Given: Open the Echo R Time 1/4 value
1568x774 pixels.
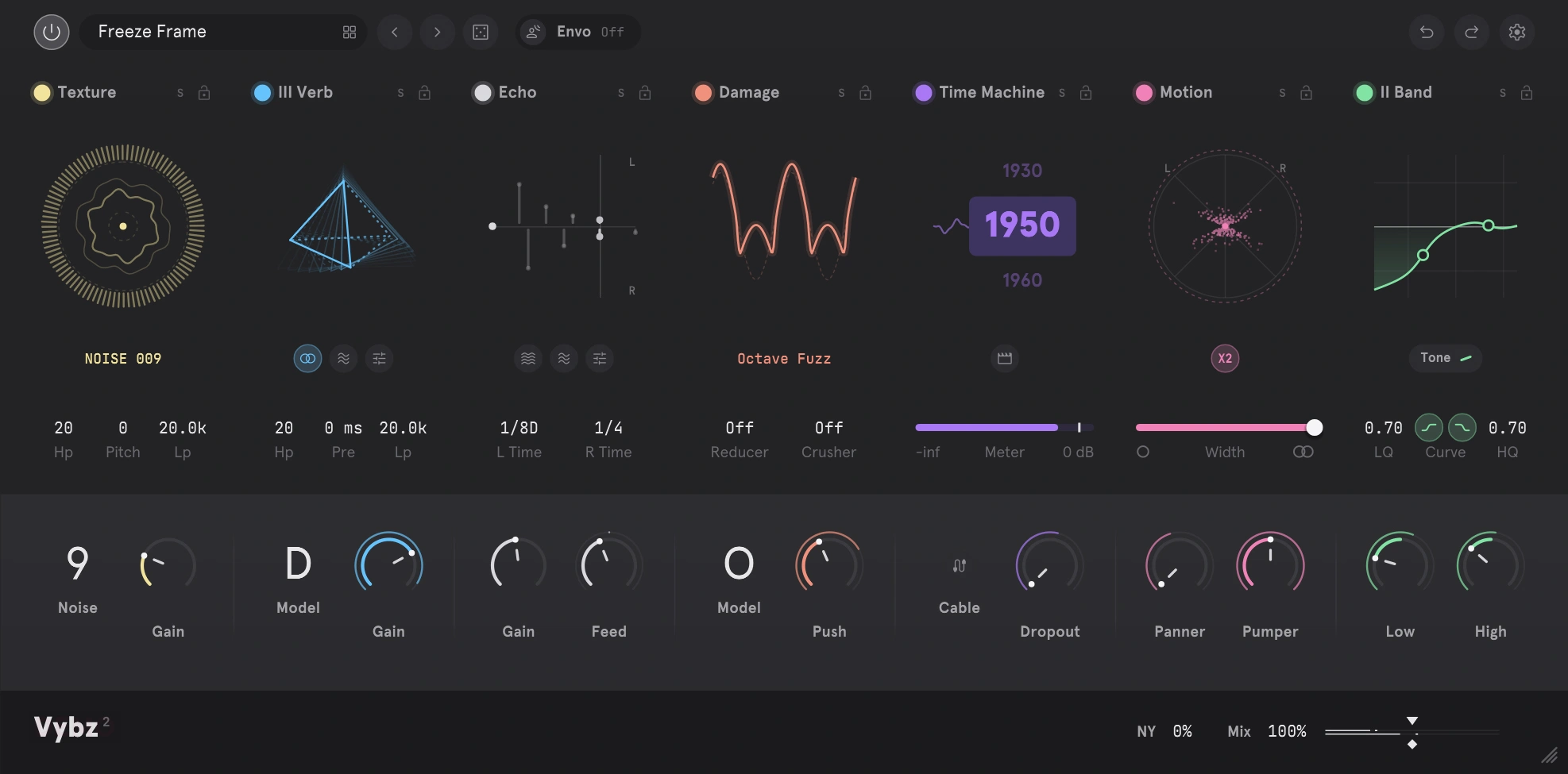Looking at the screenshot, I should pyautogui.click(x=608, y=428).
